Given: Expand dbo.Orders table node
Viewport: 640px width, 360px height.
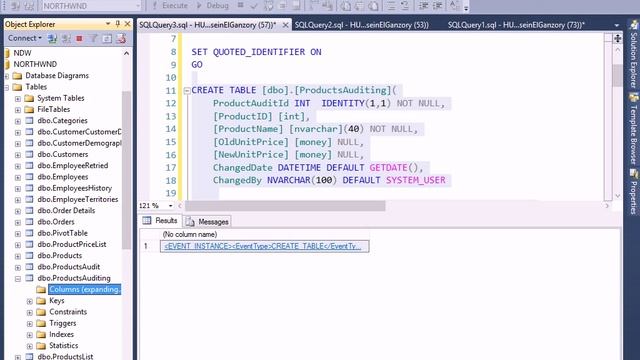Looking at the screenshot, I should (18, 222).
